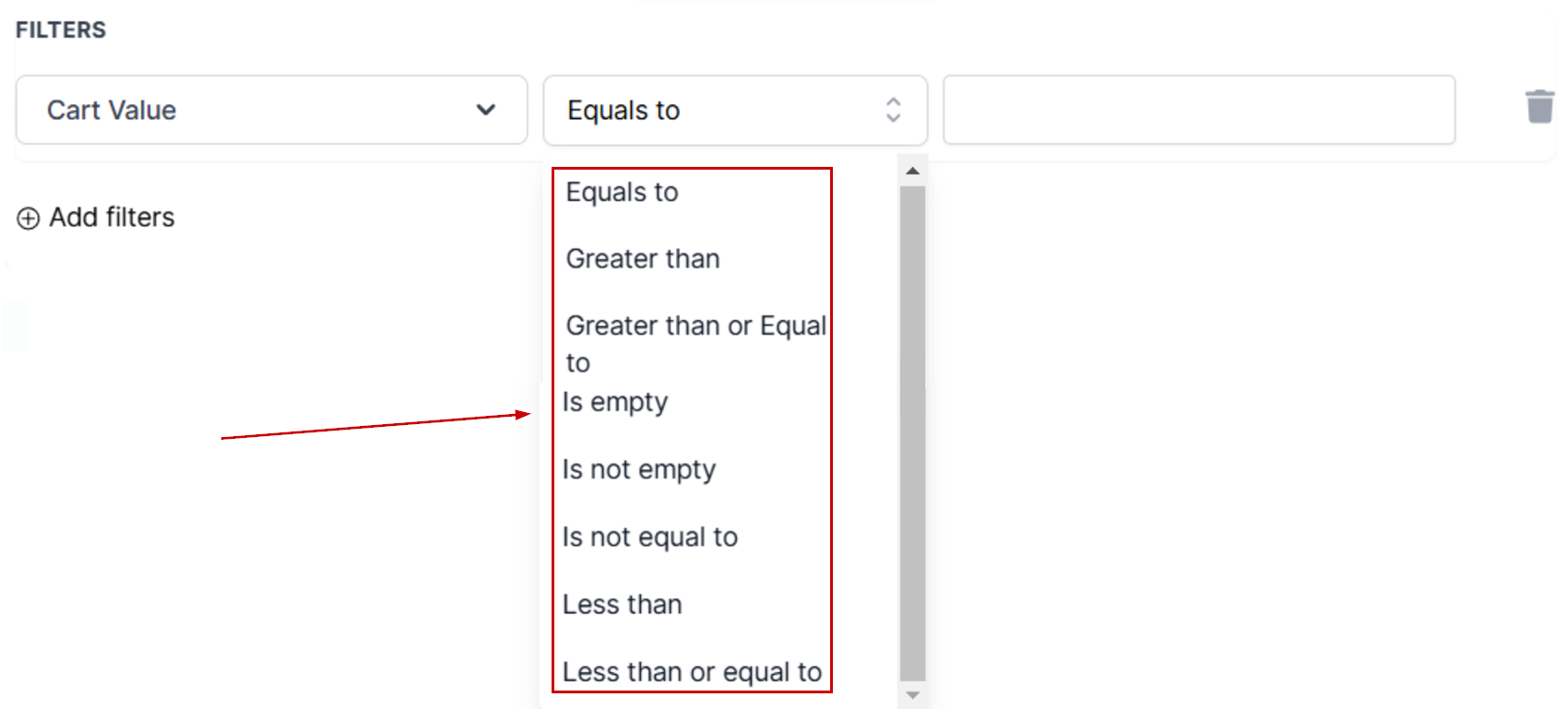1568x709 pixels.
Task: Select the Equals to option in list
Action: 623,192
